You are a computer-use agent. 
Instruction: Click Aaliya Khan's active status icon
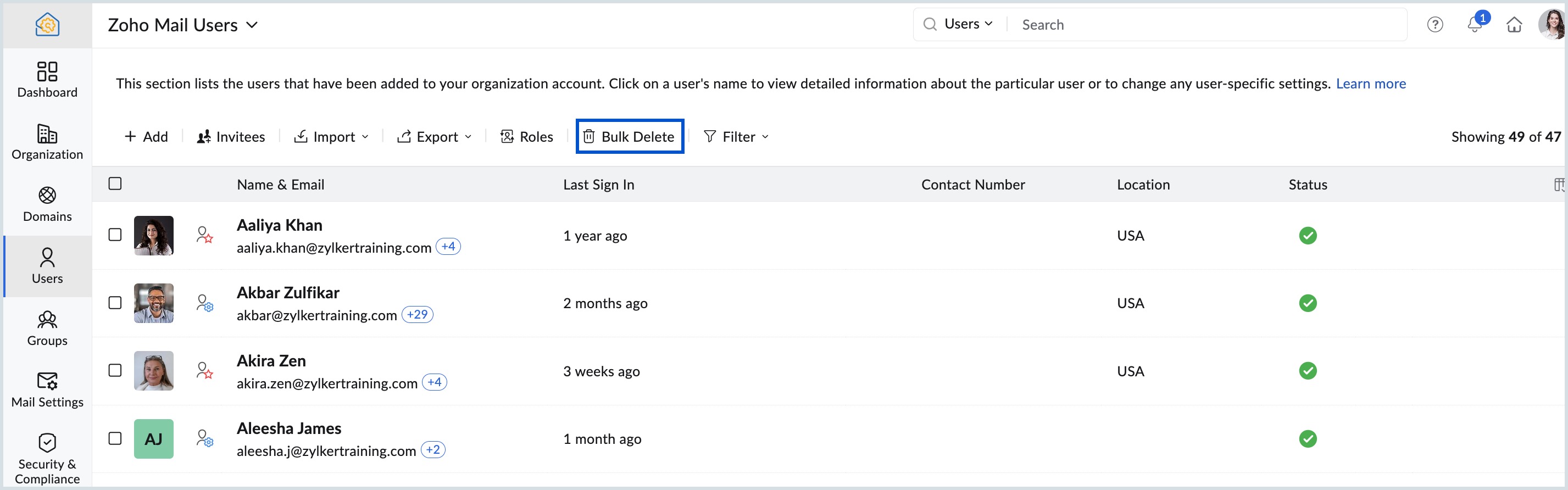tap(1308, 235)
